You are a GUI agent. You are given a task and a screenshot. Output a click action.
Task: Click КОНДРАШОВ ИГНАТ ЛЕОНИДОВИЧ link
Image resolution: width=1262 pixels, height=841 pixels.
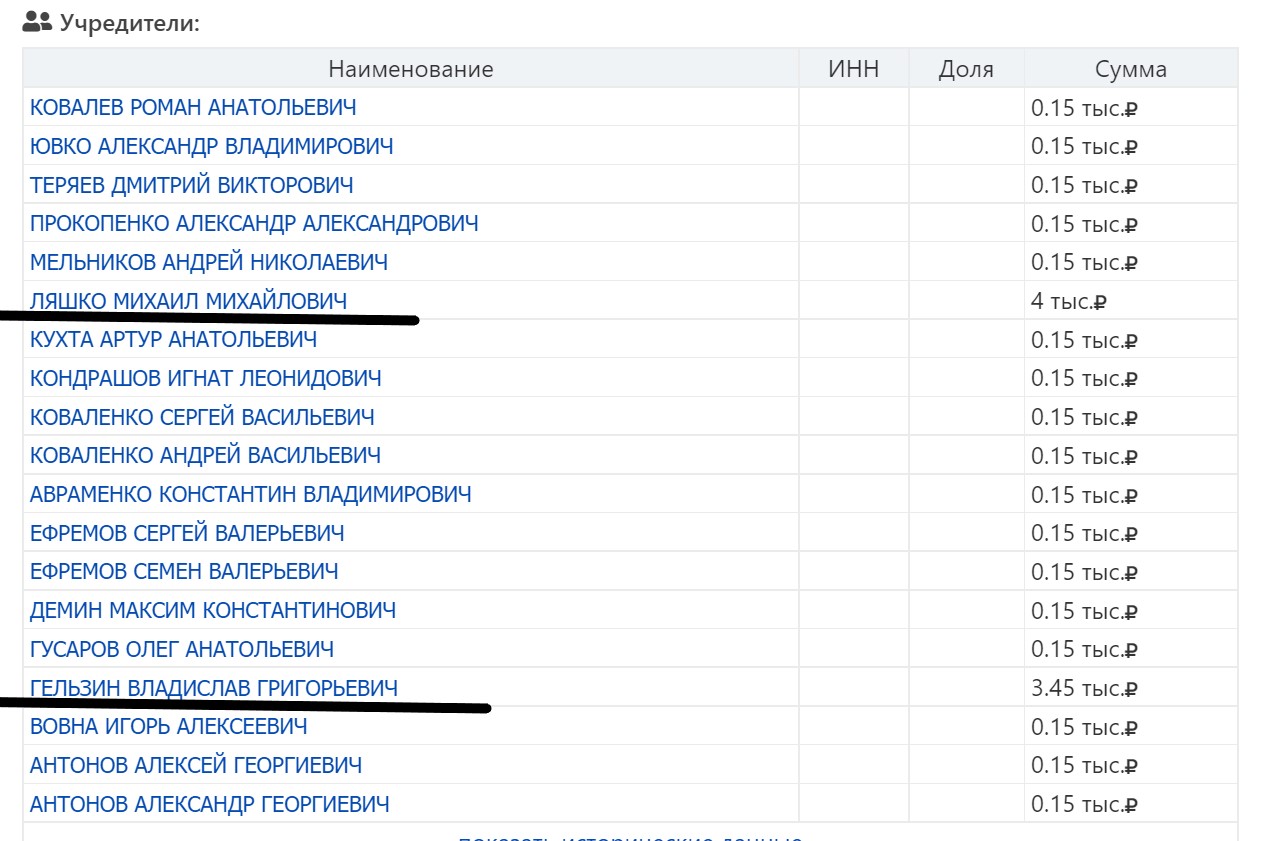205,378
